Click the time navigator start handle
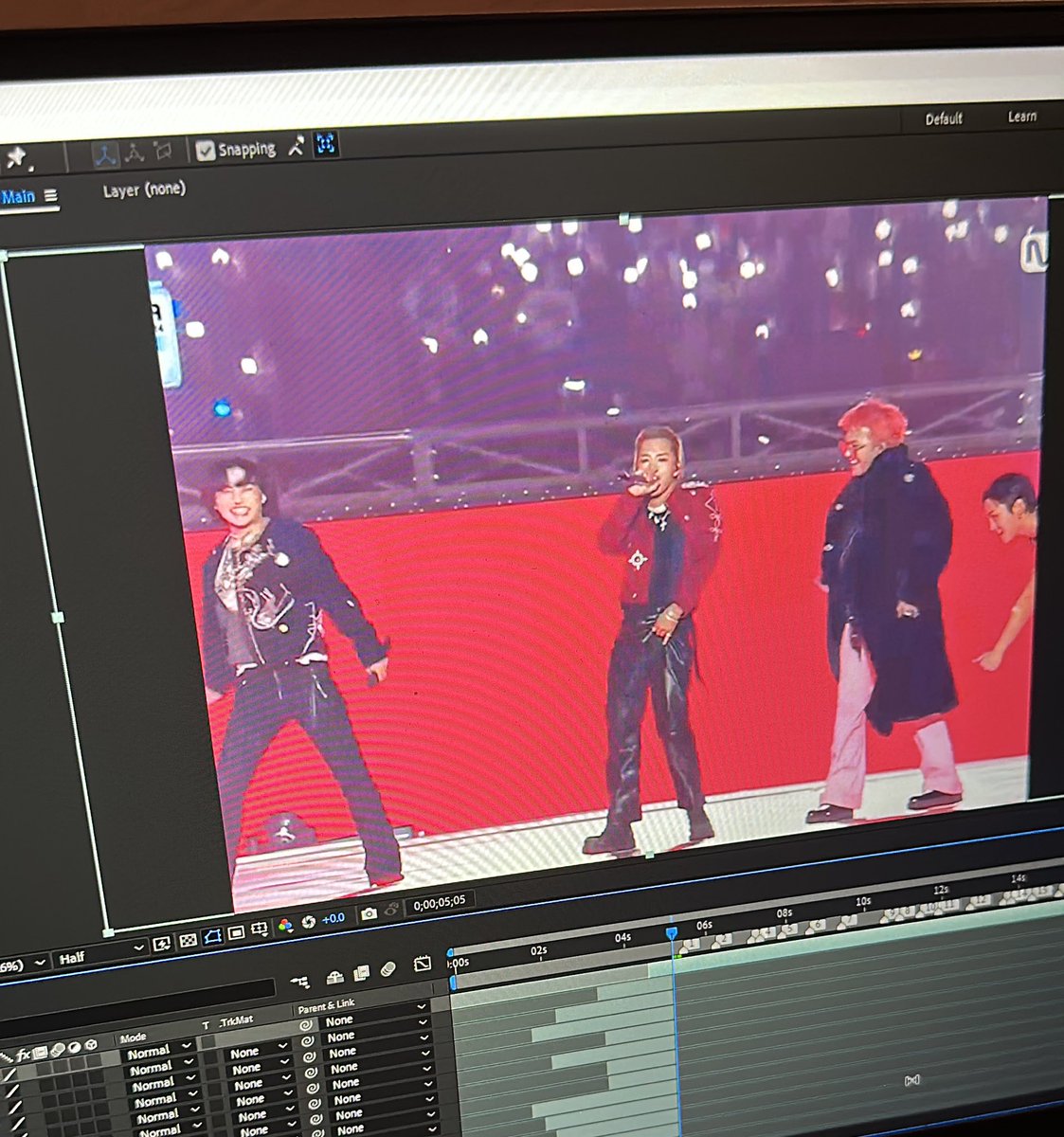The height and width of the screenshot is (1137, 1064). click(x=451, y=952)
